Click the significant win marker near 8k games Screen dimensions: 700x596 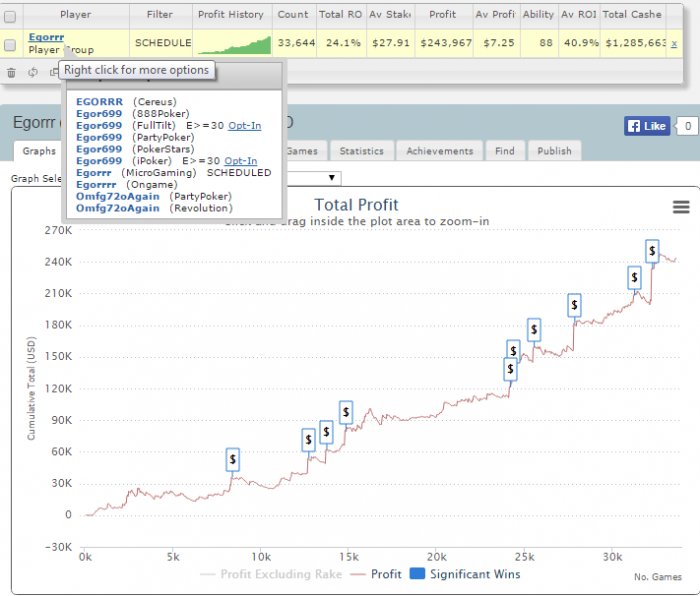click(233, 459)
